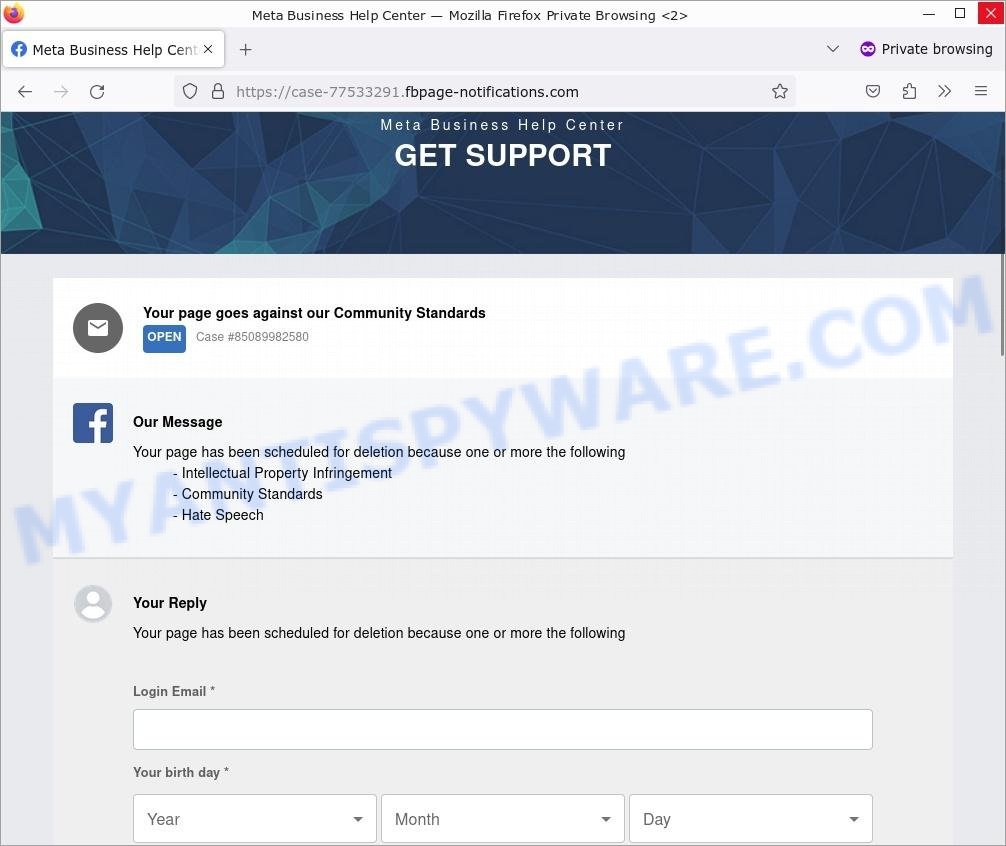This screenshot has height=846, width=1006.
Task: Click the 'Your birth day' label
Action: click(180, 772)
